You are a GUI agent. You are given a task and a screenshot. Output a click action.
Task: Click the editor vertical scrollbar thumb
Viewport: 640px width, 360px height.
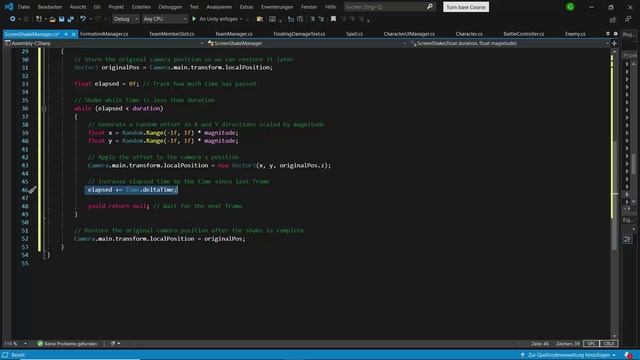tap(614, 195)
